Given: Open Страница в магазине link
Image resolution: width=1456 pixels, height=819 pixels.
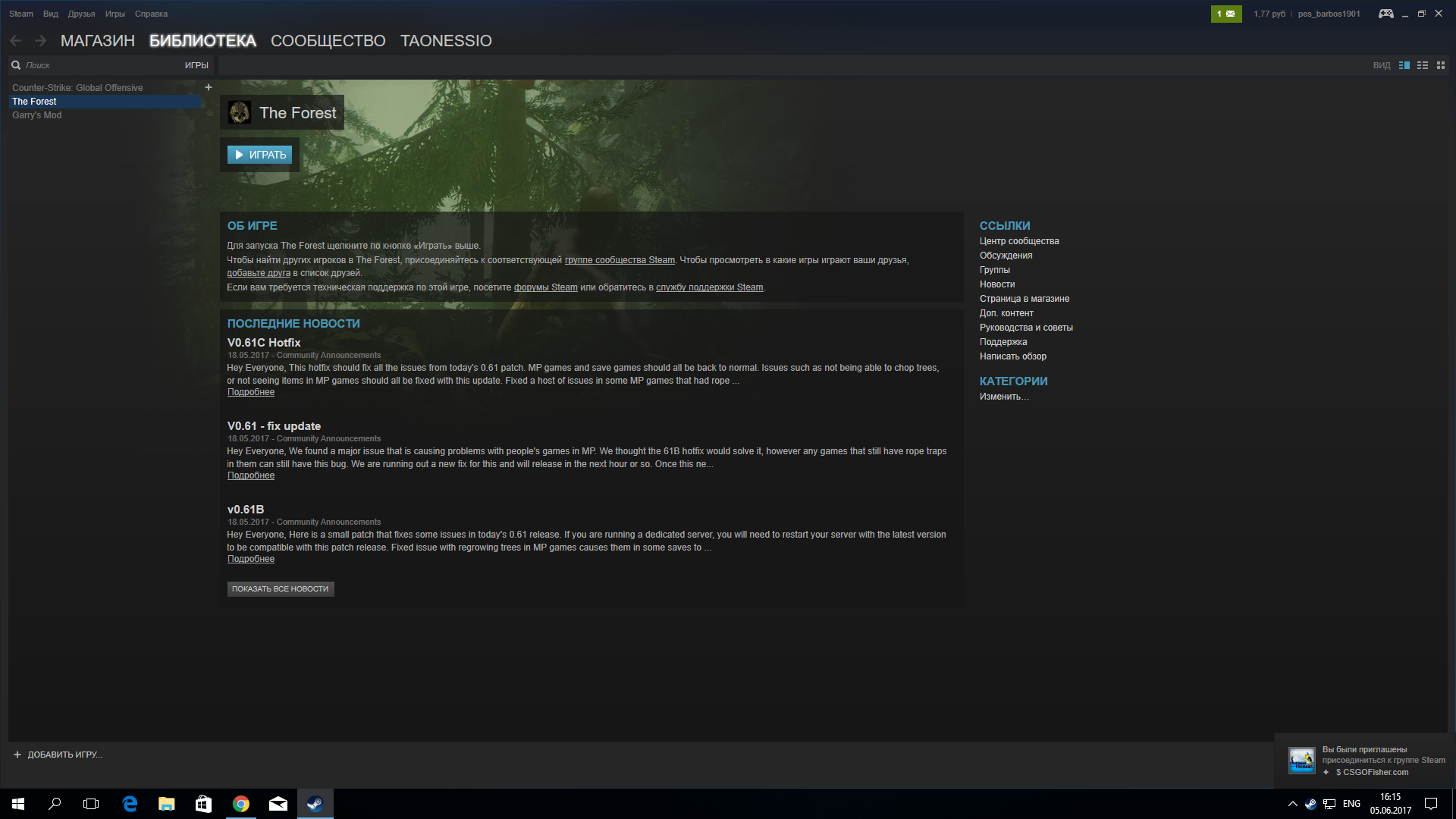Looking at the screenshot, I should [x=1025, y=299].
